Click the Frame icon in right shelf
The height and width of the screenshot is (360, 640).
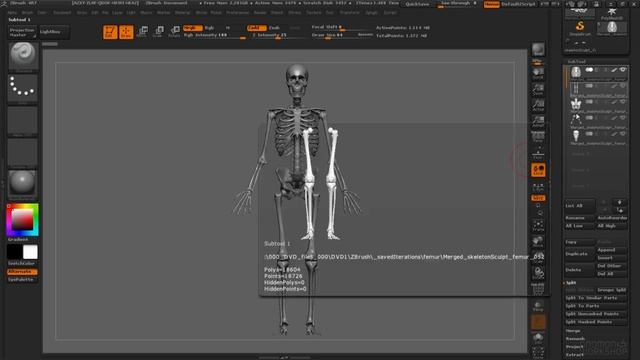[x=538, y=226]
